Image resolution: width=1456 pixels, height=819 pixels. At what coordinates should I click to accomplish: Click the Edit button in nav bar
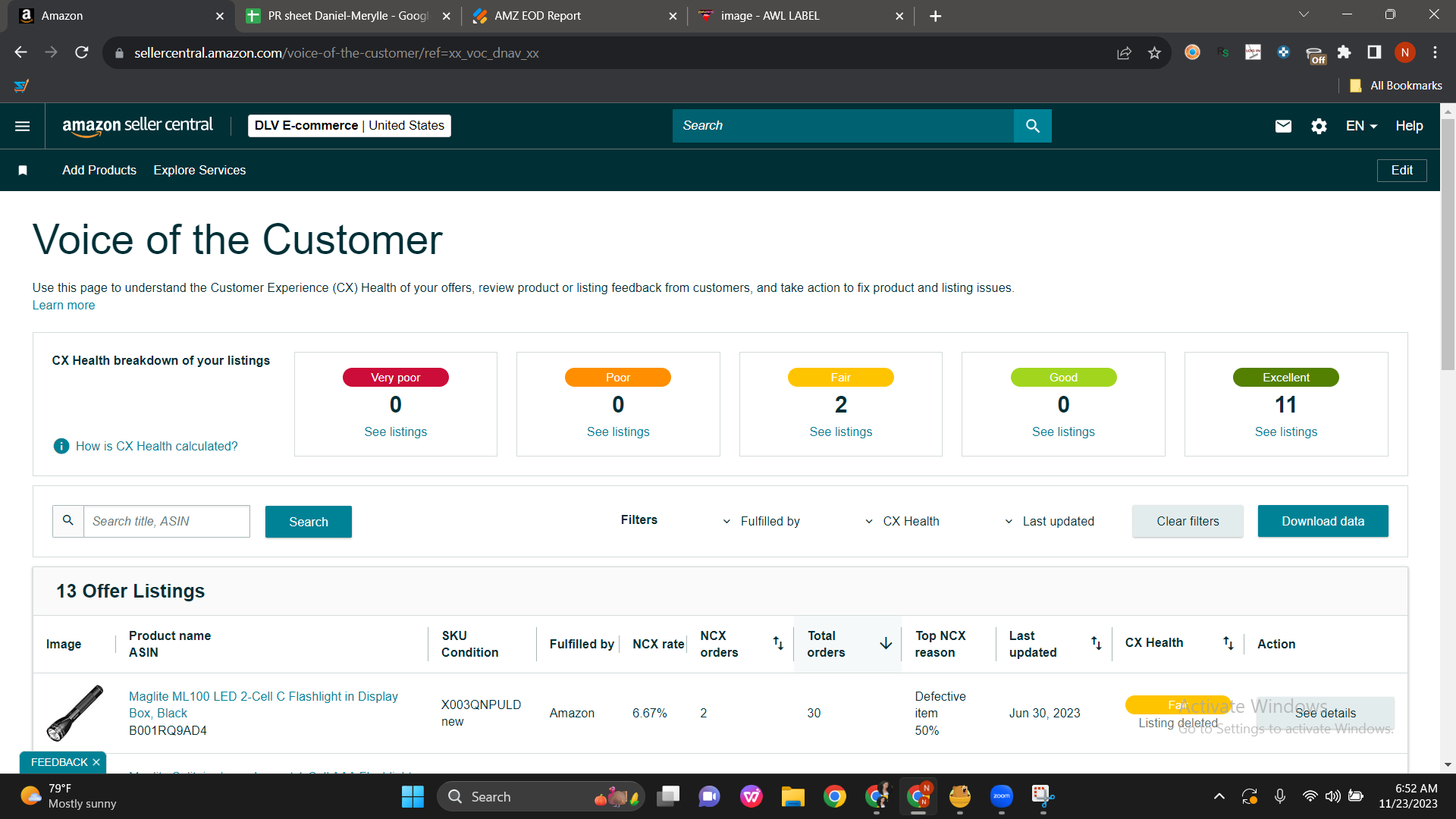[x=1401, y=171]
